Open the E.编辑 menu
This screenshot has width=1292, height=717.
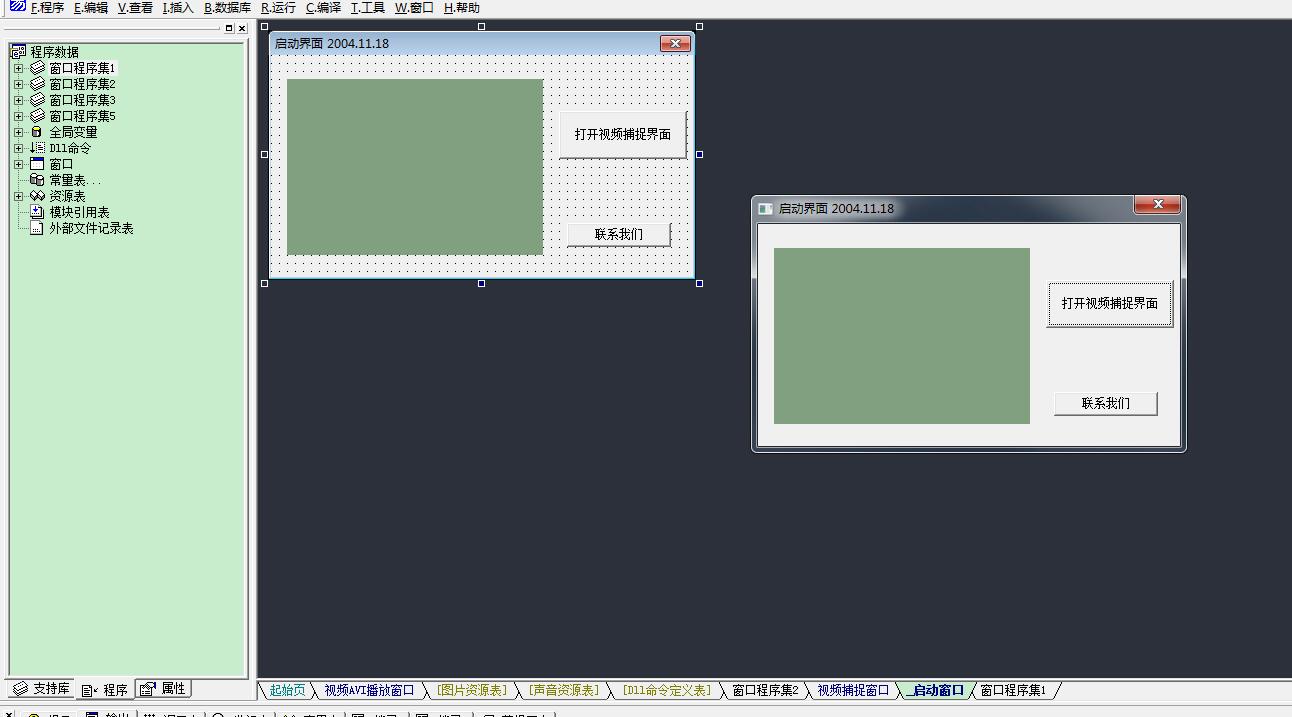coord(91,7)
